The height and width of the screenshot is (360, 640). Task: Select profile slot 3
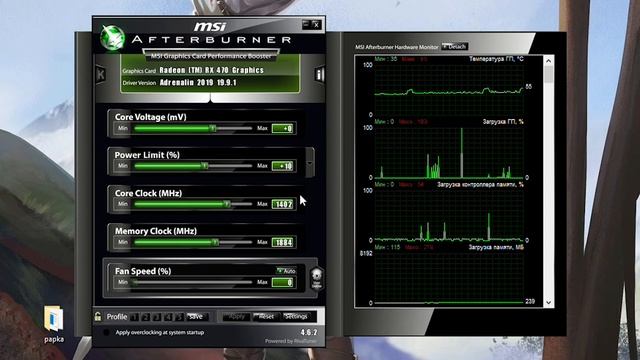(157, 317)
